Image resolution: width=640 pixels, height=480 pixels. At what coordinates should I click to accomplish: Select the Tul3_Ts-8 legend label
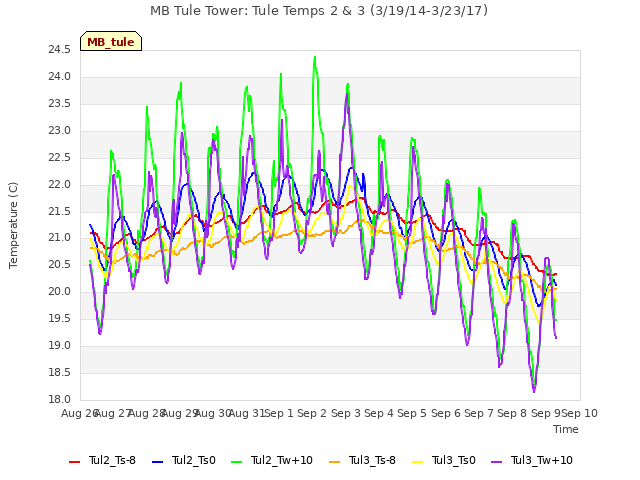372,460
